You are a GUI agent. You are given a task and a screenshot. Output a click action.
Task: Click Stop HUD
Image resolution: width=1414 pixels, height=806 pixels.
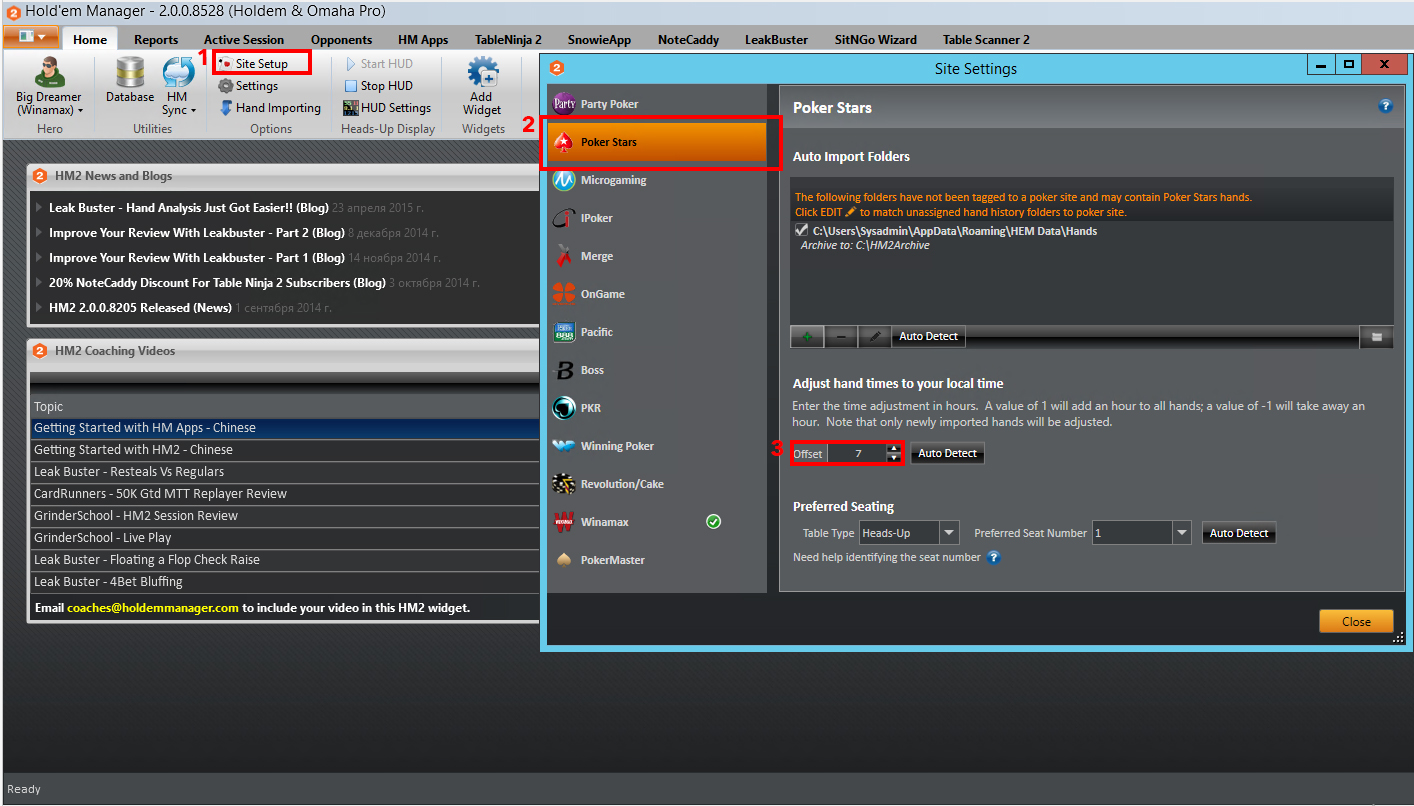(378, 86)
